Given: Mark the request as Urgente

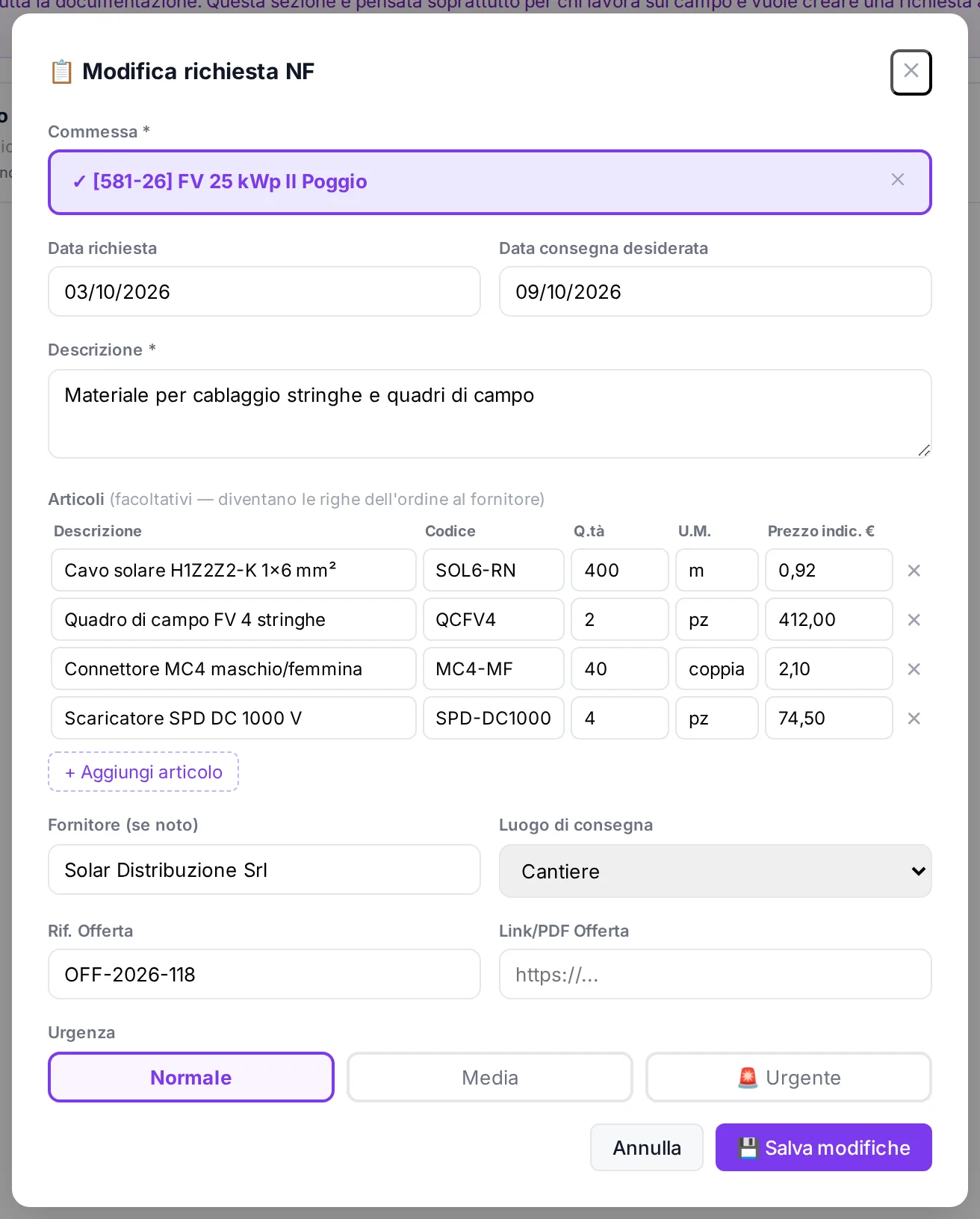Looking at the screenshot, I should (789, 1077).
